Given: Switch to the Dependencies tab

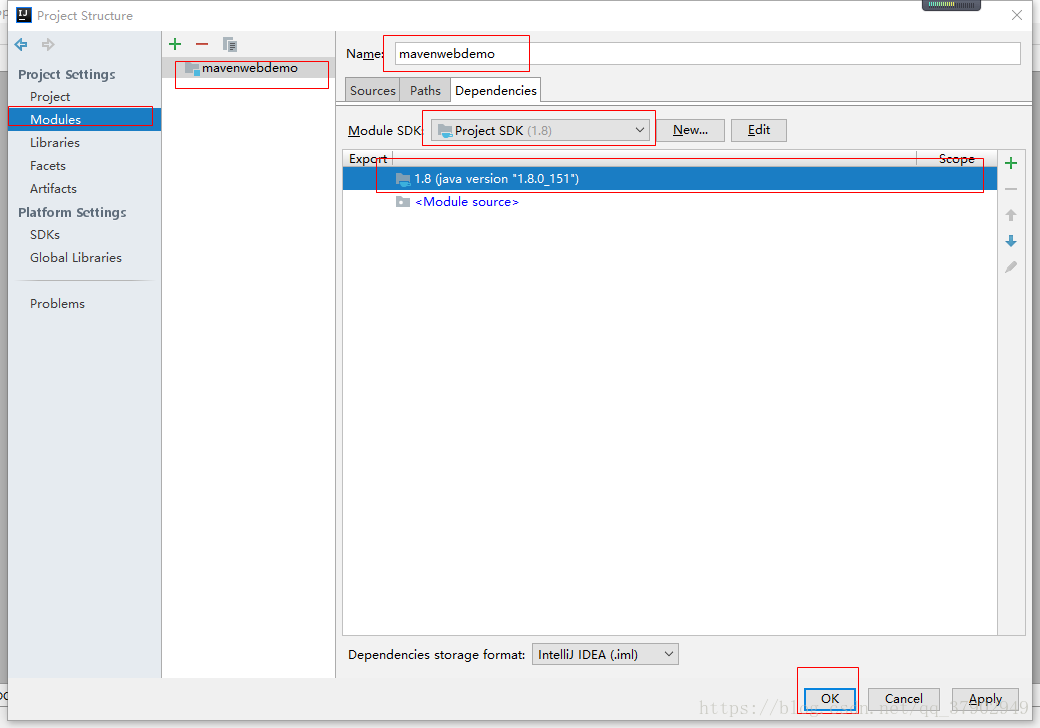Looking at the screenshot, I should tap(495, 91).
